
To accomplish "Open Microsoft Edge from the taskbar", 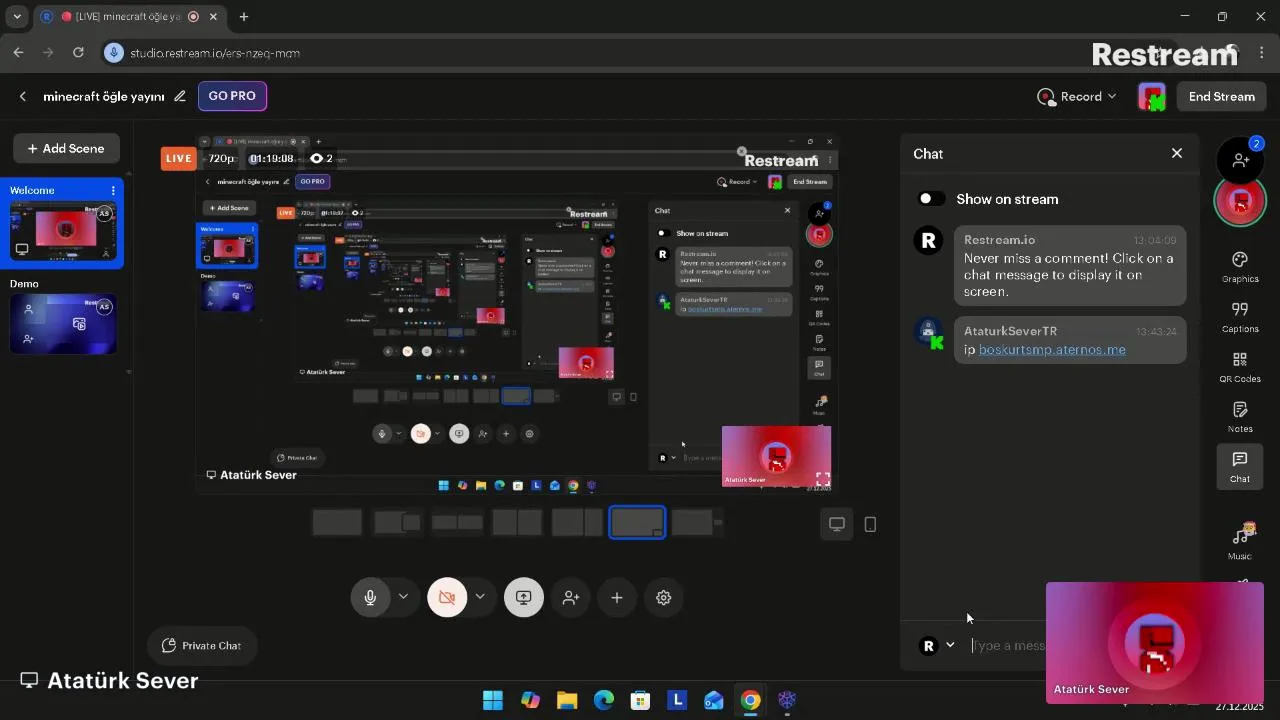I will (603, 700).
